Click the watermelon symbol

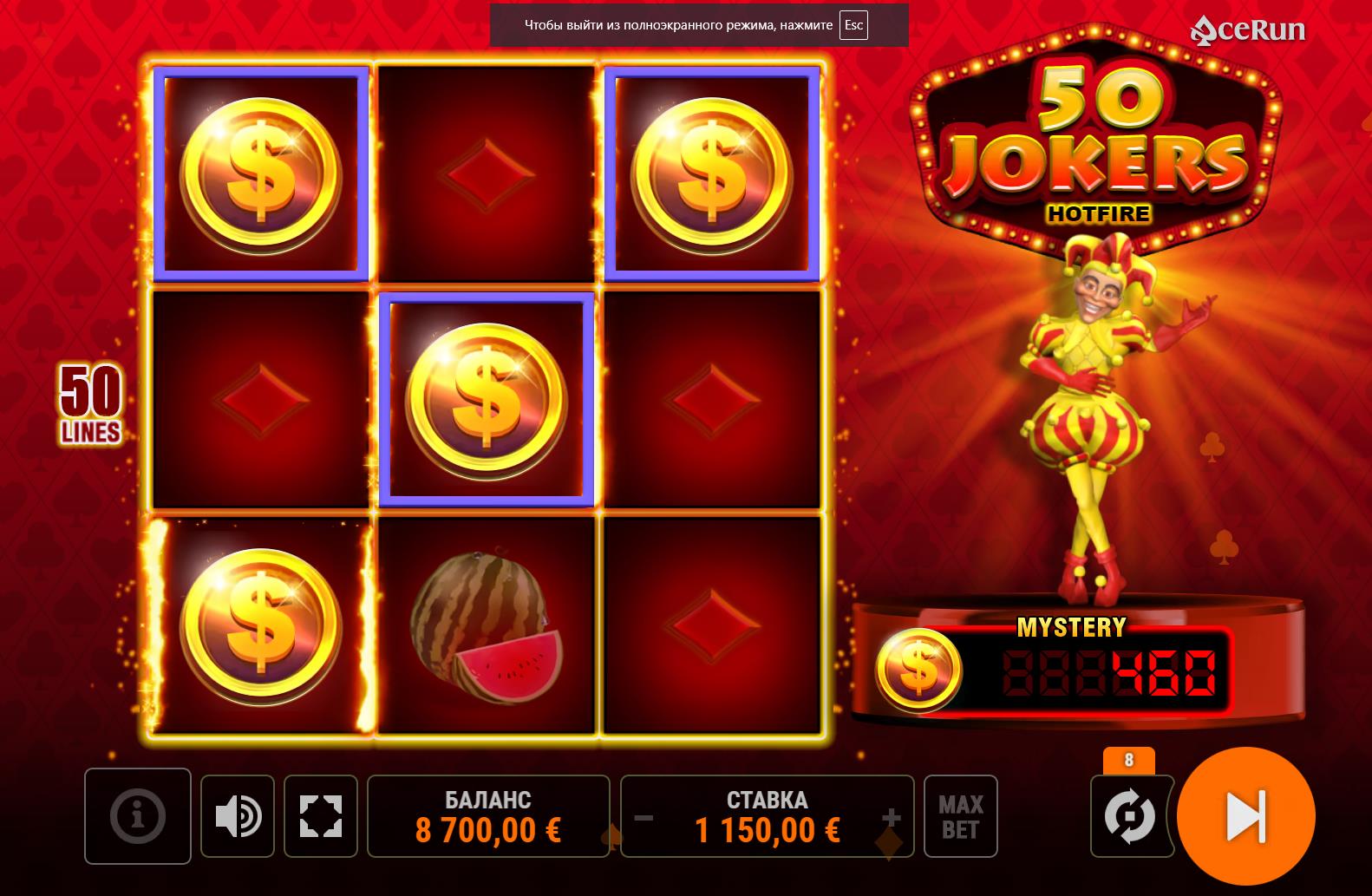tap(486, 622)
